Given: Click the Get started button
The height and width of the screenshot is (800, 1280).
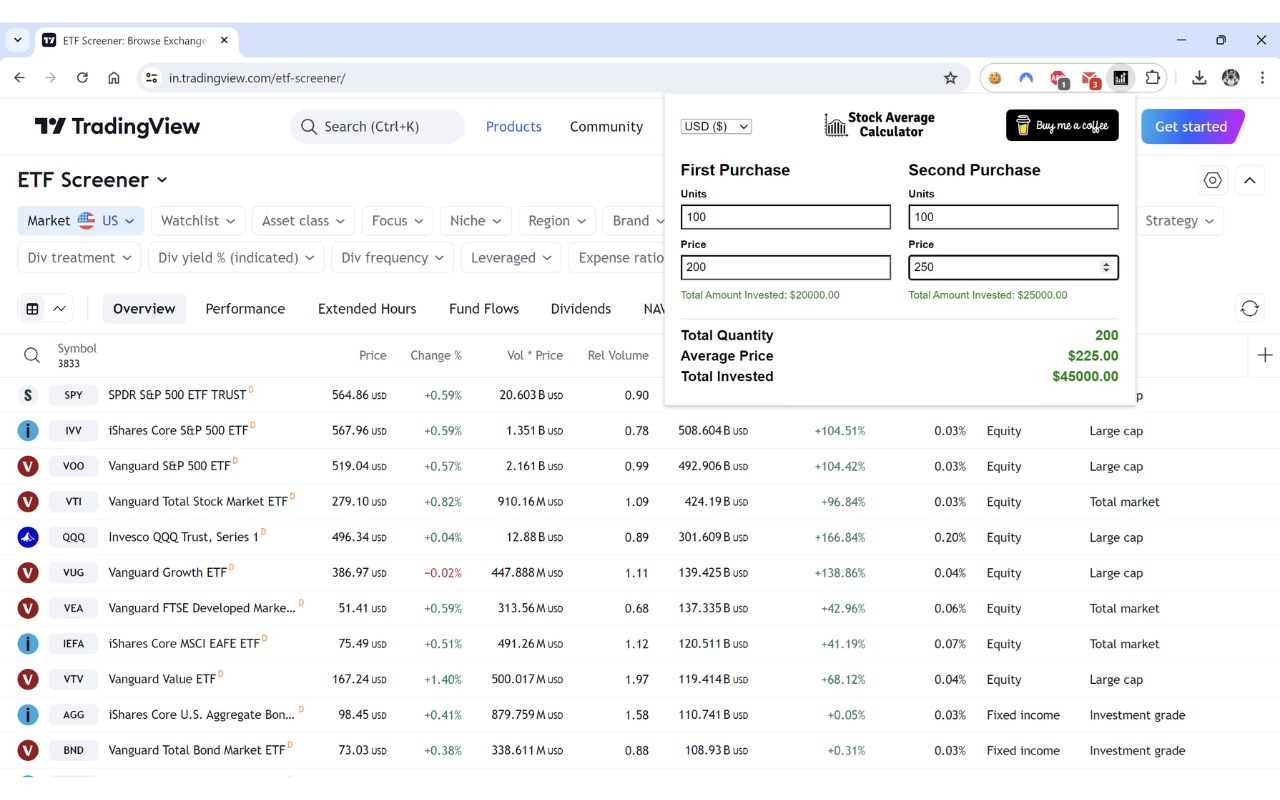Looking at the screenshot, I should [1190, 127].
